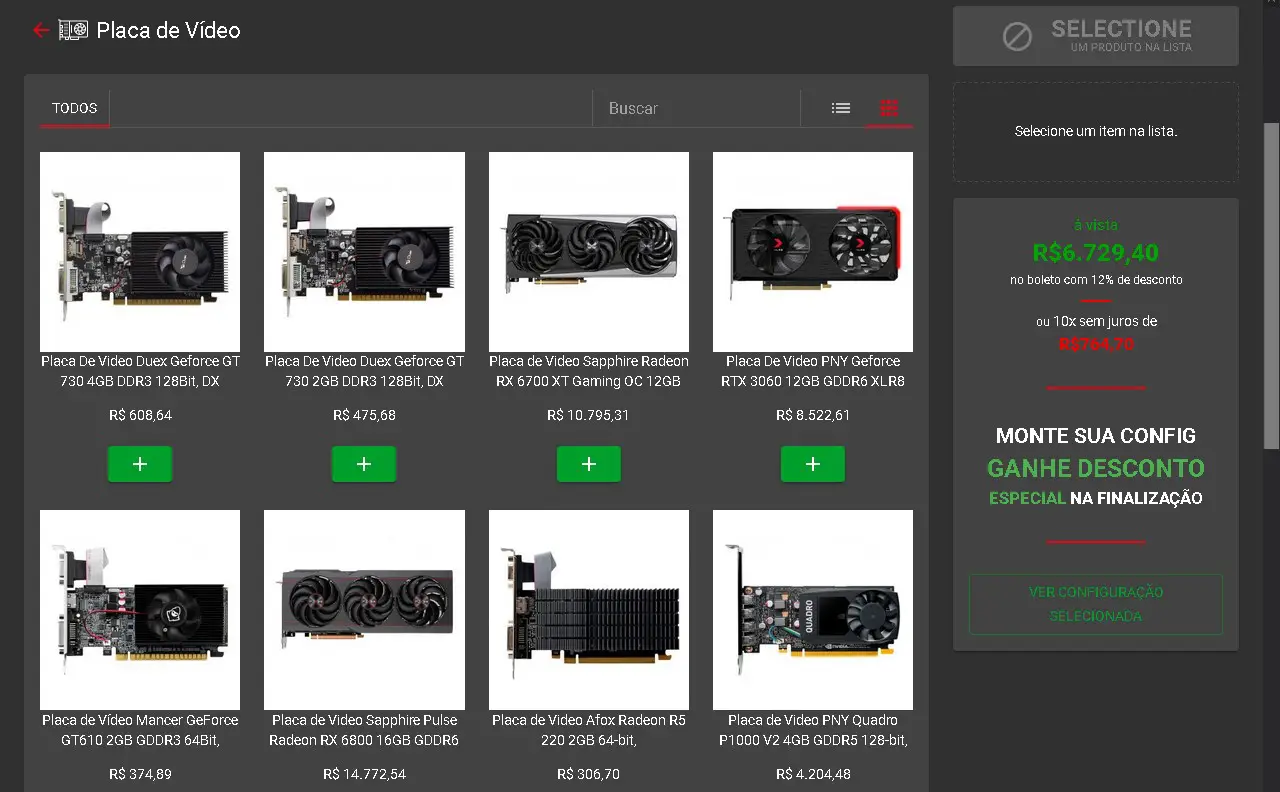Open PNY RTX 3060 XLR8 product image
This screenshot has width=1280, height=792.
[813, 252]
